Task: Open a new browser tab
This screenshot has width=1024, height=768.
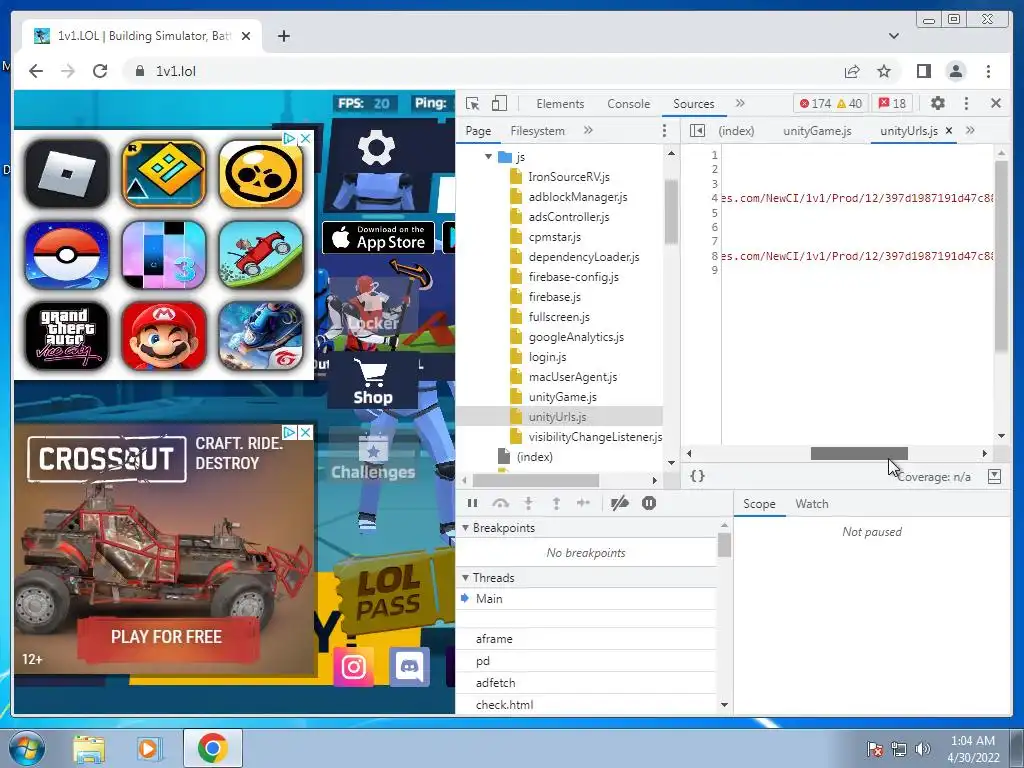Action: coord(283,36)
